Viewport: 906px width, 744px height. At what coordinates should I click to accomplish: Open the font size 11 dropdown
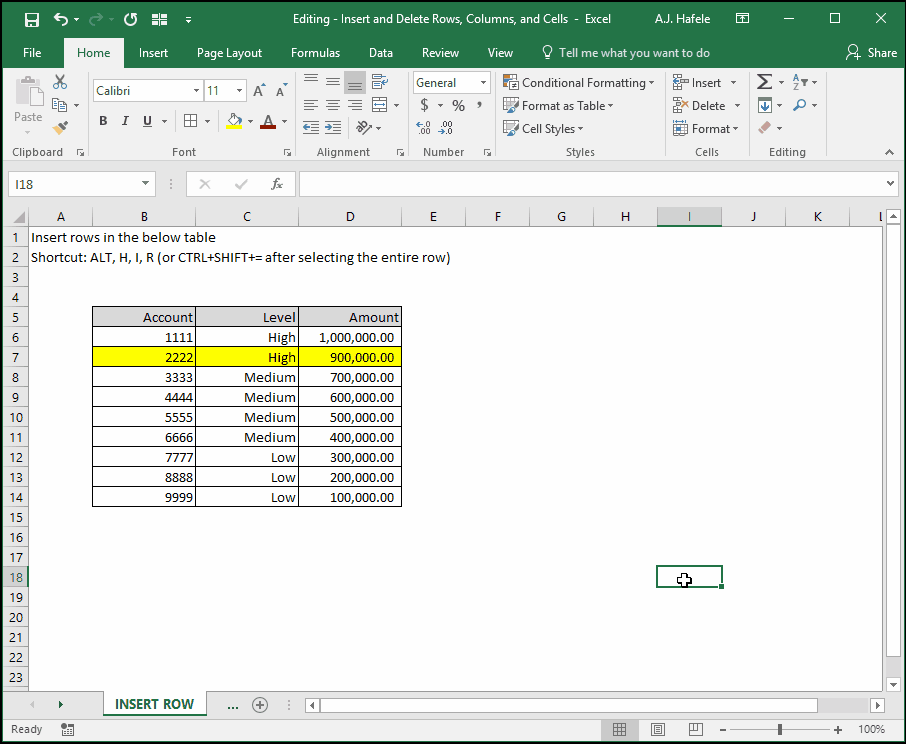click(x=239, y=91)
